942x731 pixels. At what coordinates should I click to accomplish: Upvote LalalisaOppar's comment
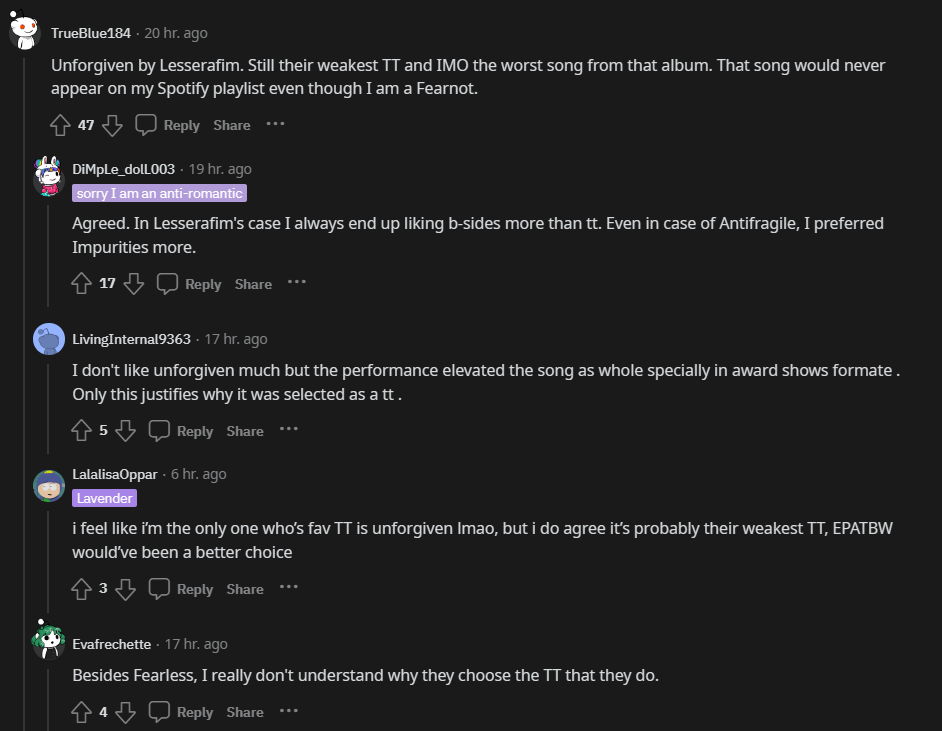pos(82,589)
